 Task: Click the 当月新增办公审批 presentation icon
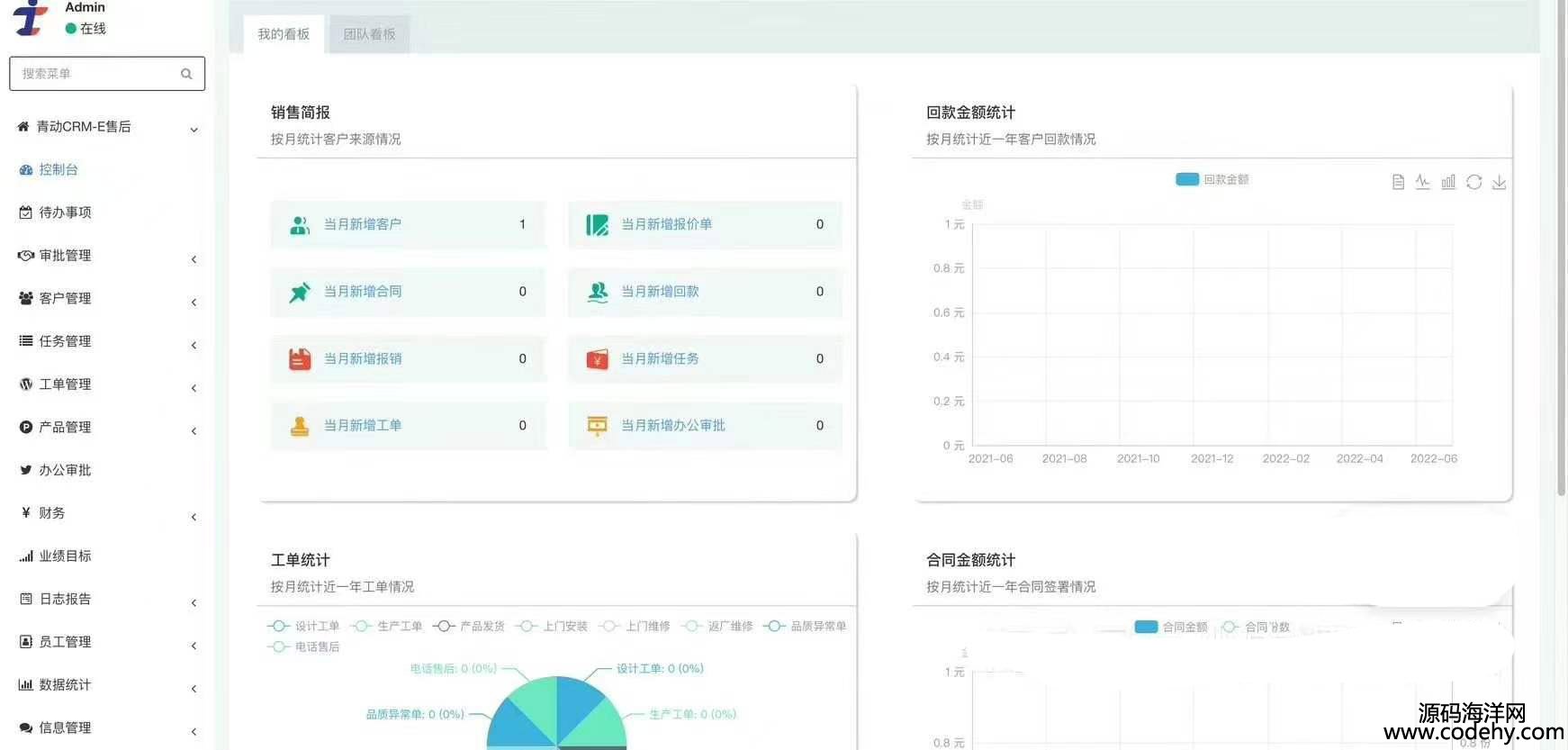pyautogui.click(x=597, y=426)
